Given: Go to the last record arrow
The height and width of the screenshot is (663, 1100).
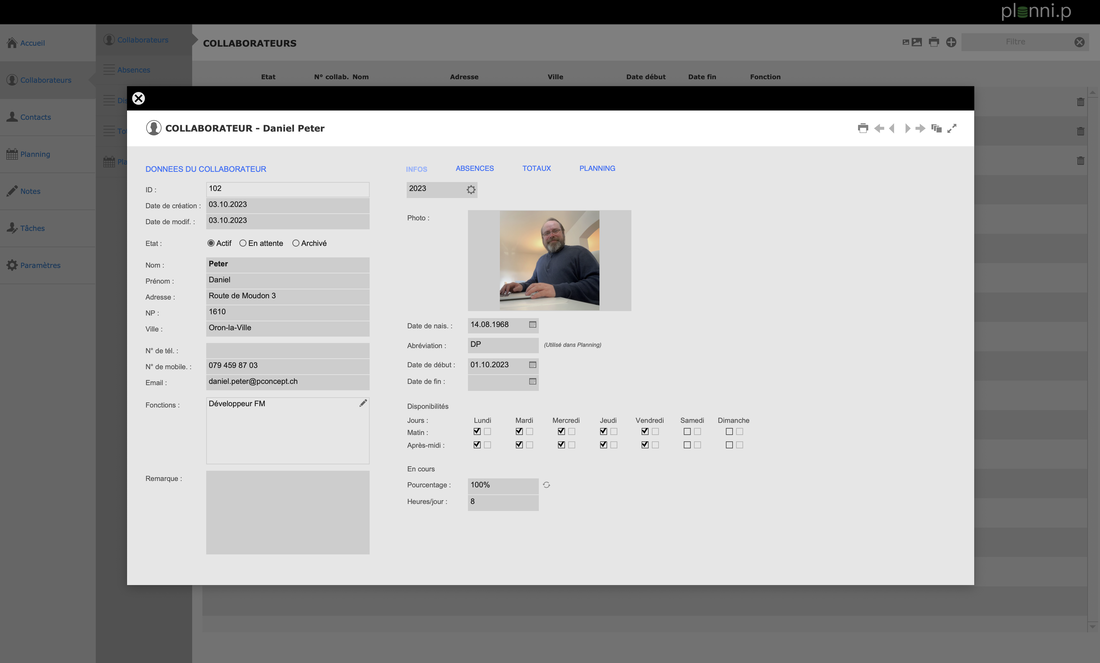Looking at the screenshot, I should tap(920, 128).
